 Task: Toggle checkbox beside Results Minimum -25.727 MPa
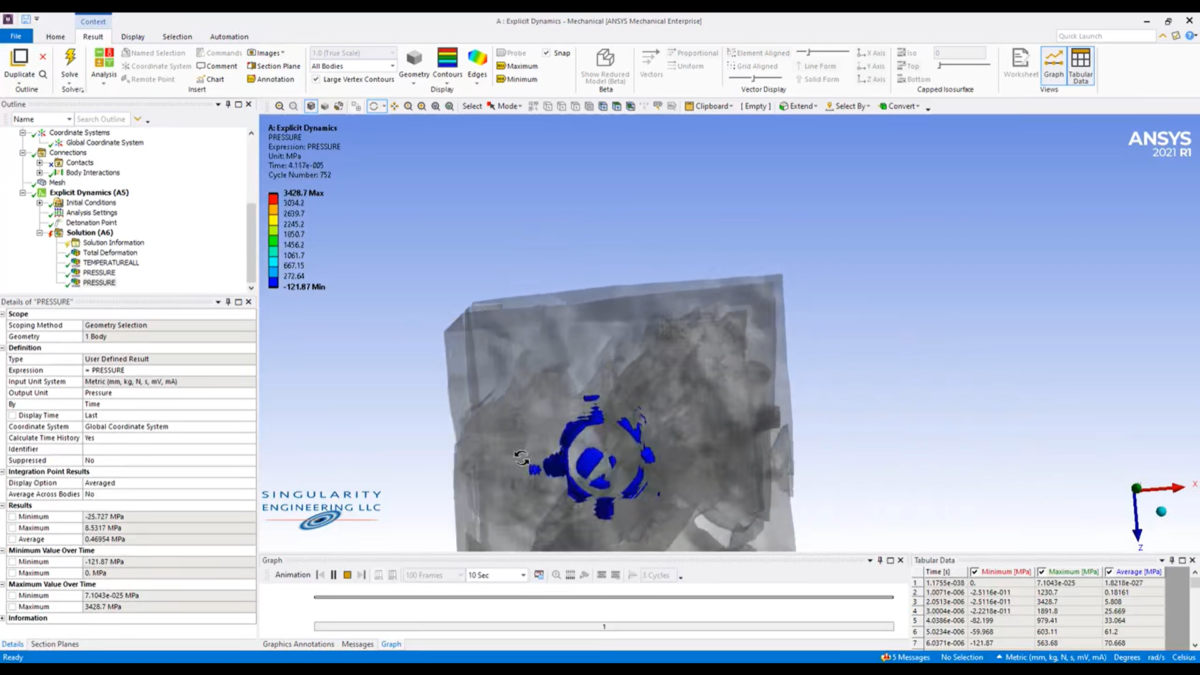pyautogui.click(x=13, y=517)
